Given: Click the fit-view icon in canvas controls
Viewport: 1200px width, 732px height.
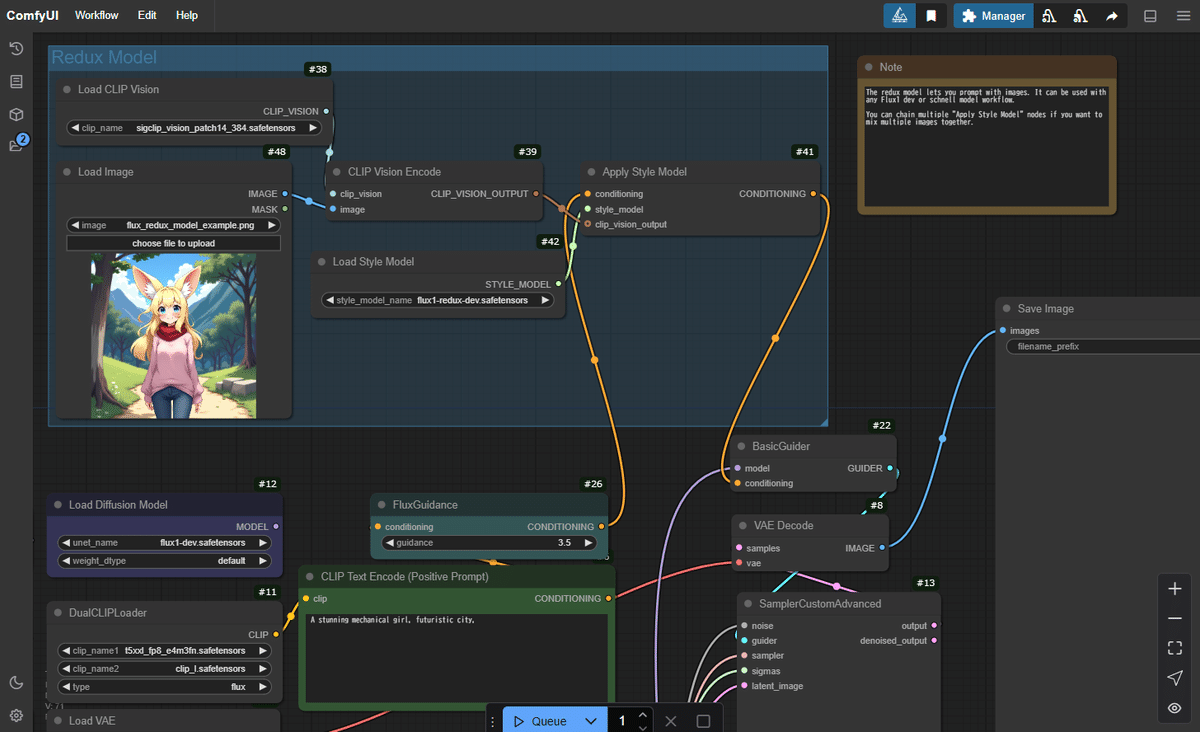Looking at the screenshot, I should (1174, 648).
